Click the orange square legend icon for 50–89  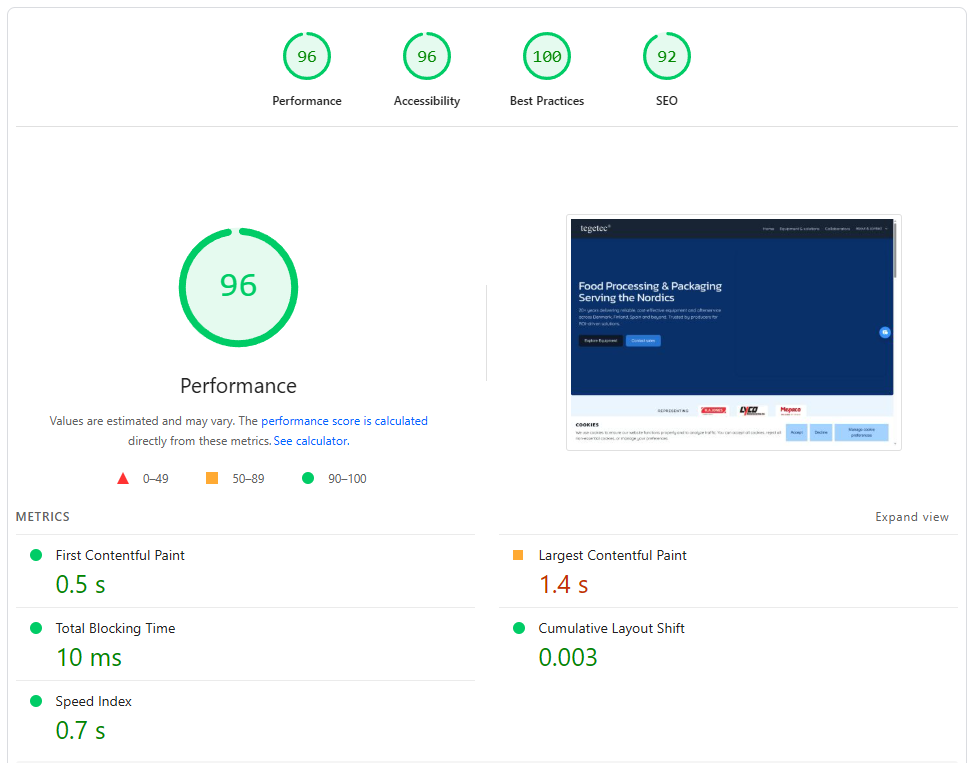point(210,478)
